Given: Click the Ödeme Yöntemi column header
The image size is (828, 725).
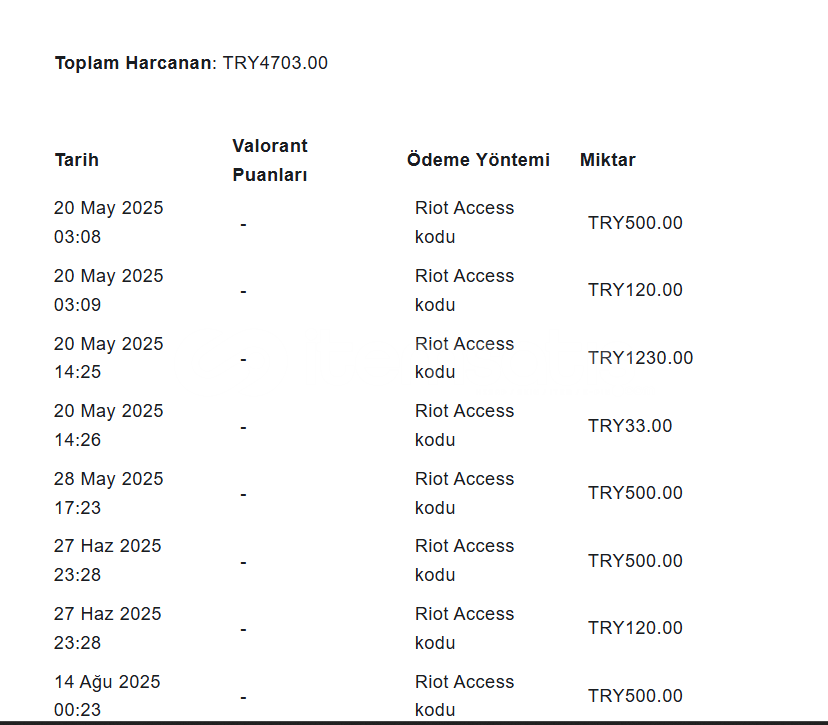Looking at the screenshot, I should (x=478, y=160).
